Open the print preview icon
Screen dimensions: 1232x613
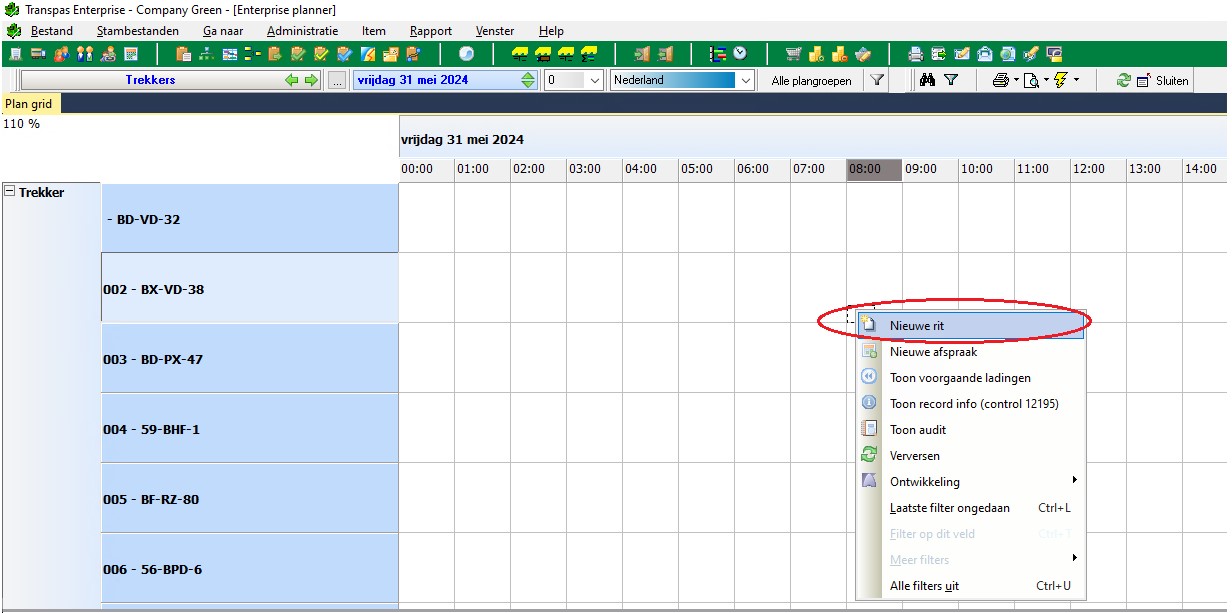(1031, 80)
